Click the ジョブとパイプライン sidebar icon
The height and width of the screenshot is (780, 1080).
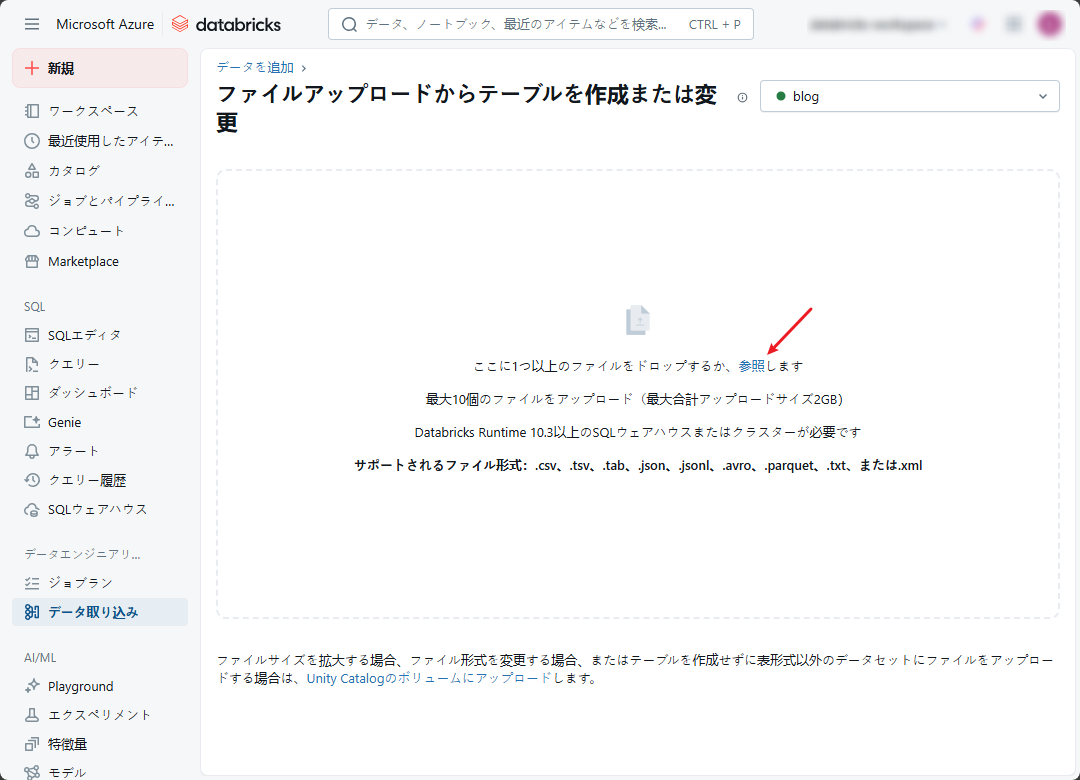click(32, 201)
